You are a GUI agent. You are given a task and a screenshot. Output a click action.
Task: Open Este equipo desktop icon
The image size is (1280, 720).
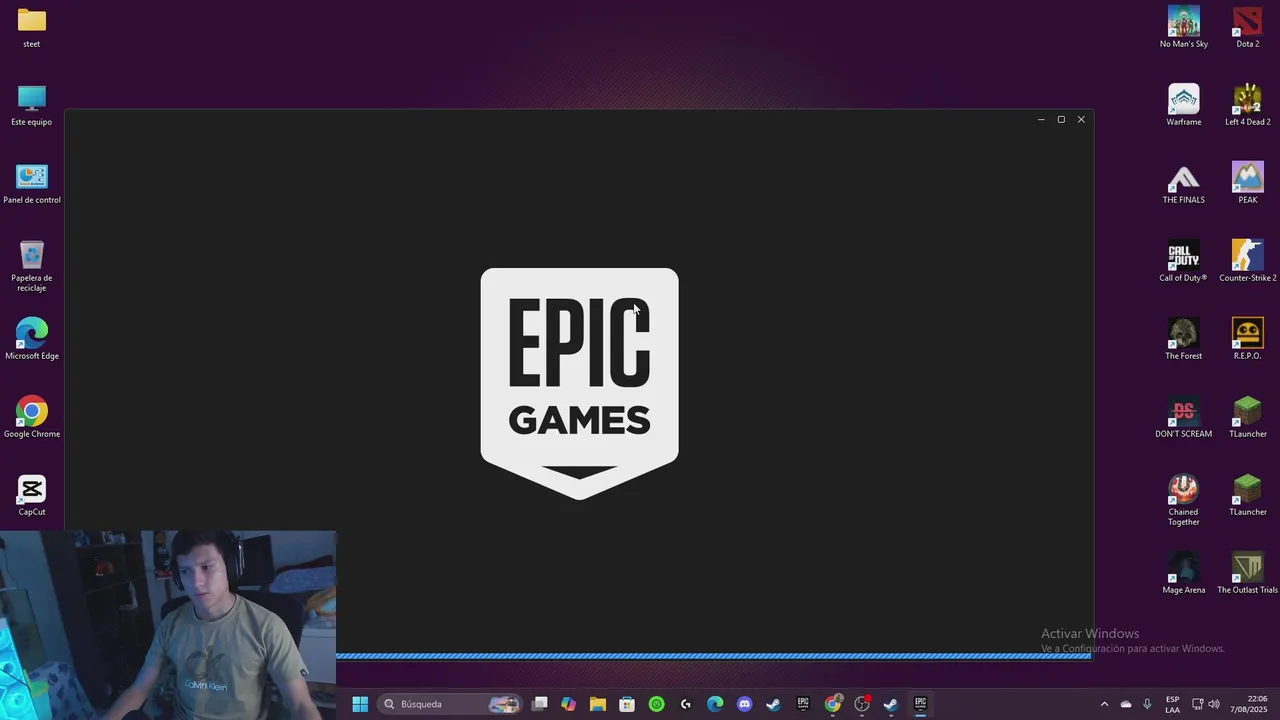click(x=32, y=105)
